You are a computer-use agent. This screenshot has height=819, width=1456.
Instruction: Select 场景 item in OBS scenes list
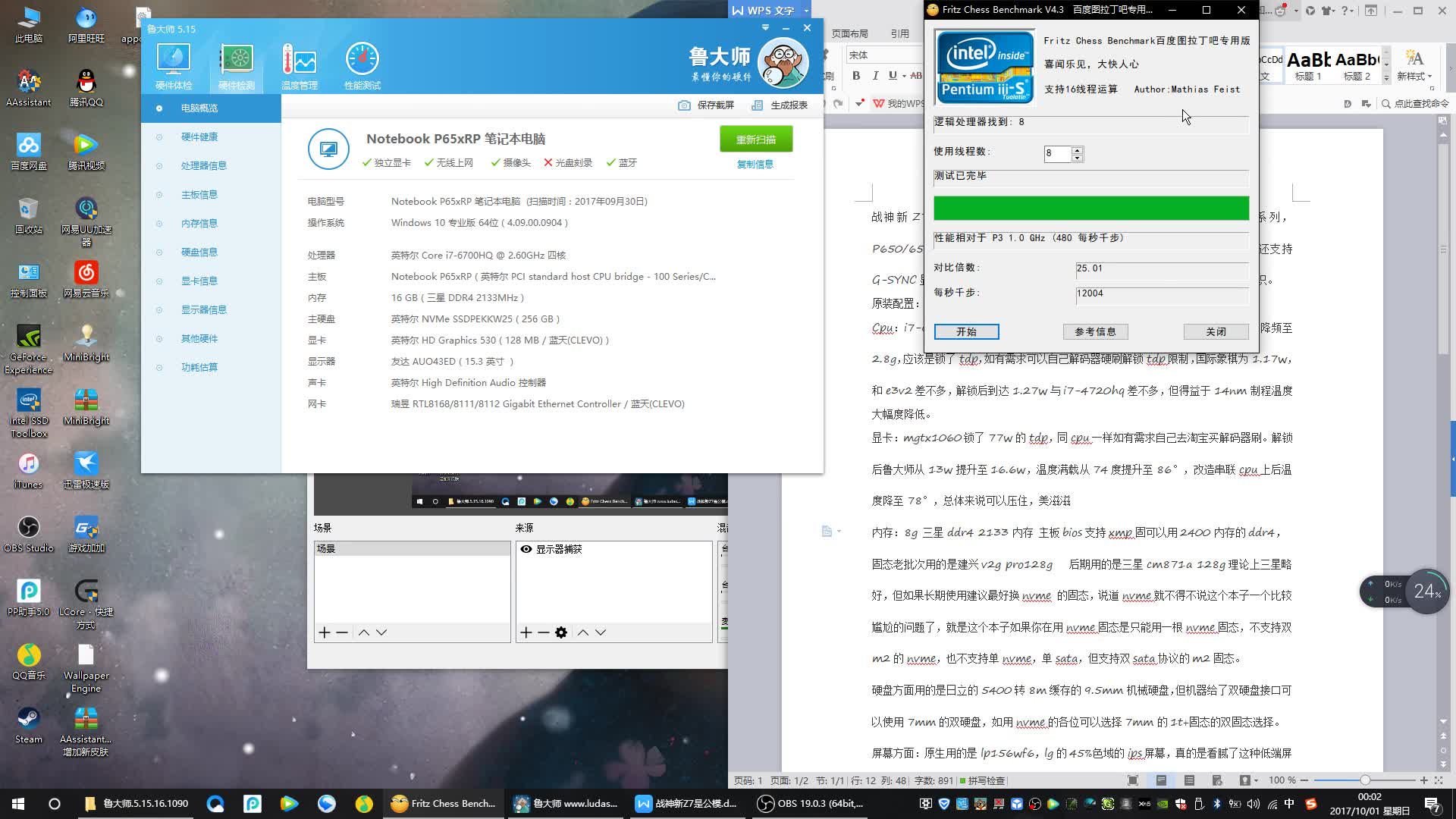[x=412, y=549]
